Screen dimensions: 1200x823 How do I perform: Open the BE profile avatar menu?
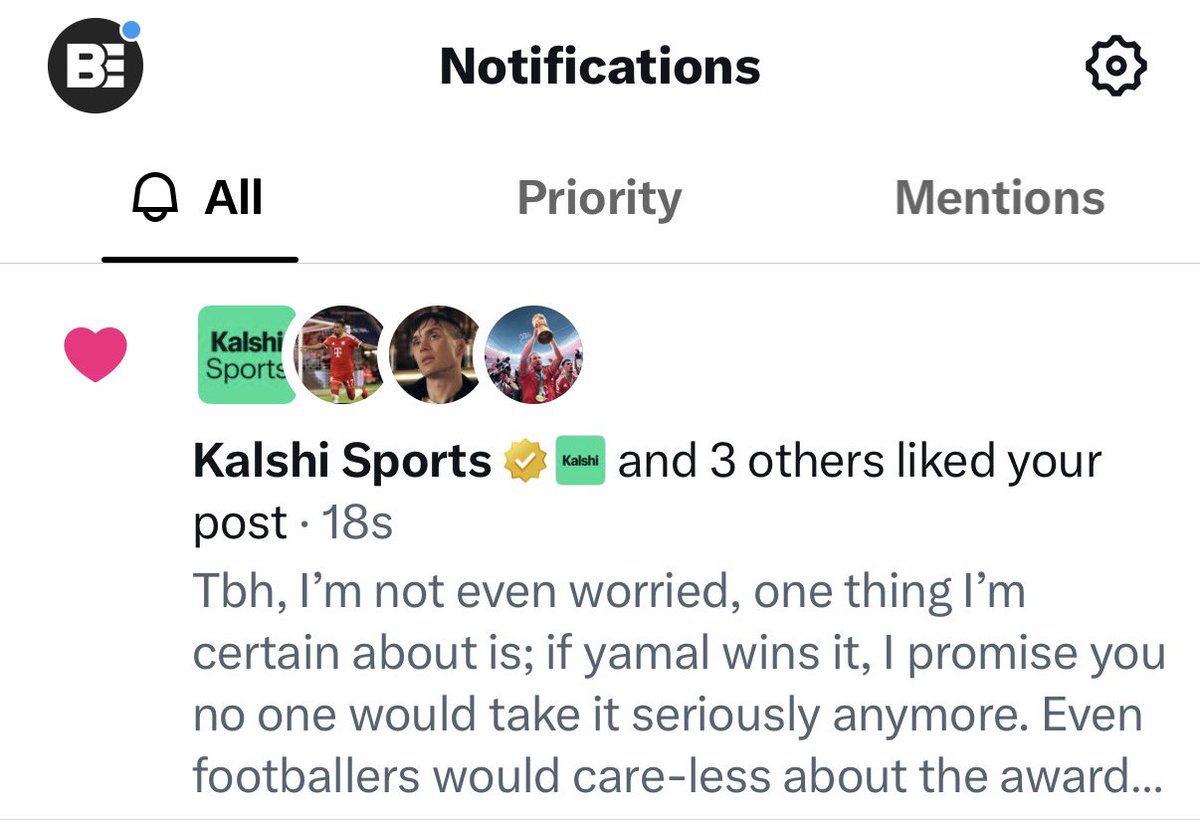click(x=96, y=66)
